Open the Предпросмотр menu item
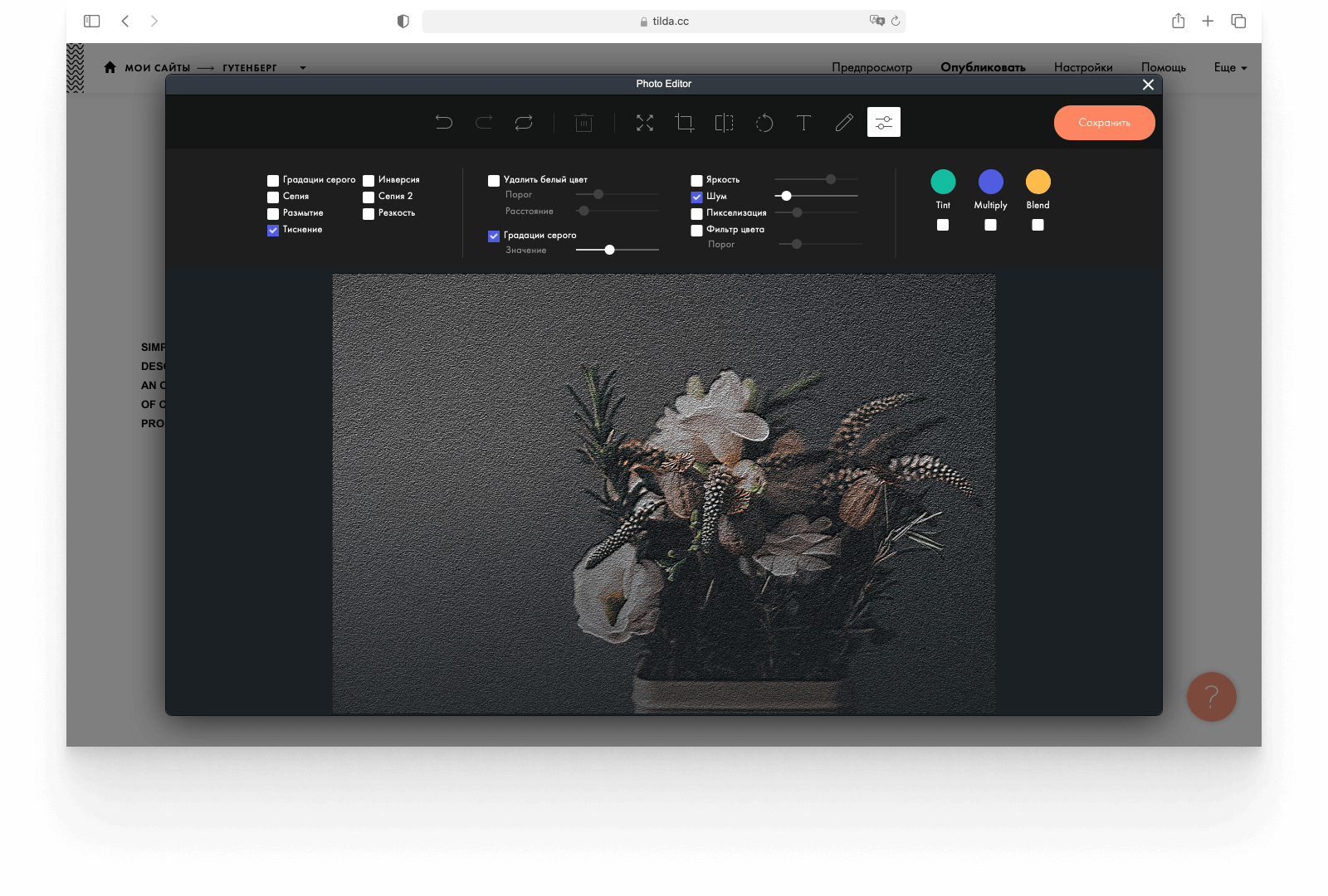This screenshot has height=896, width=1328. [871, 67]
